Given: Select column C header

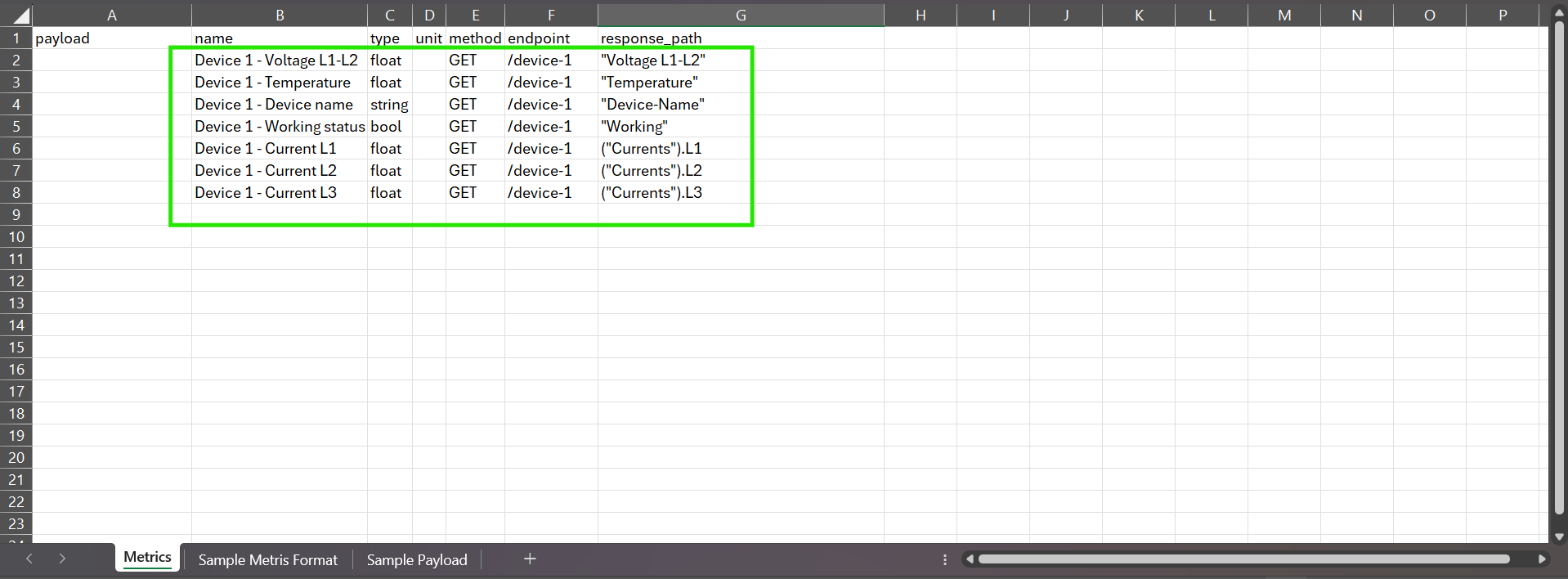Looking at the screenshot, I should (x=390, y=16).
